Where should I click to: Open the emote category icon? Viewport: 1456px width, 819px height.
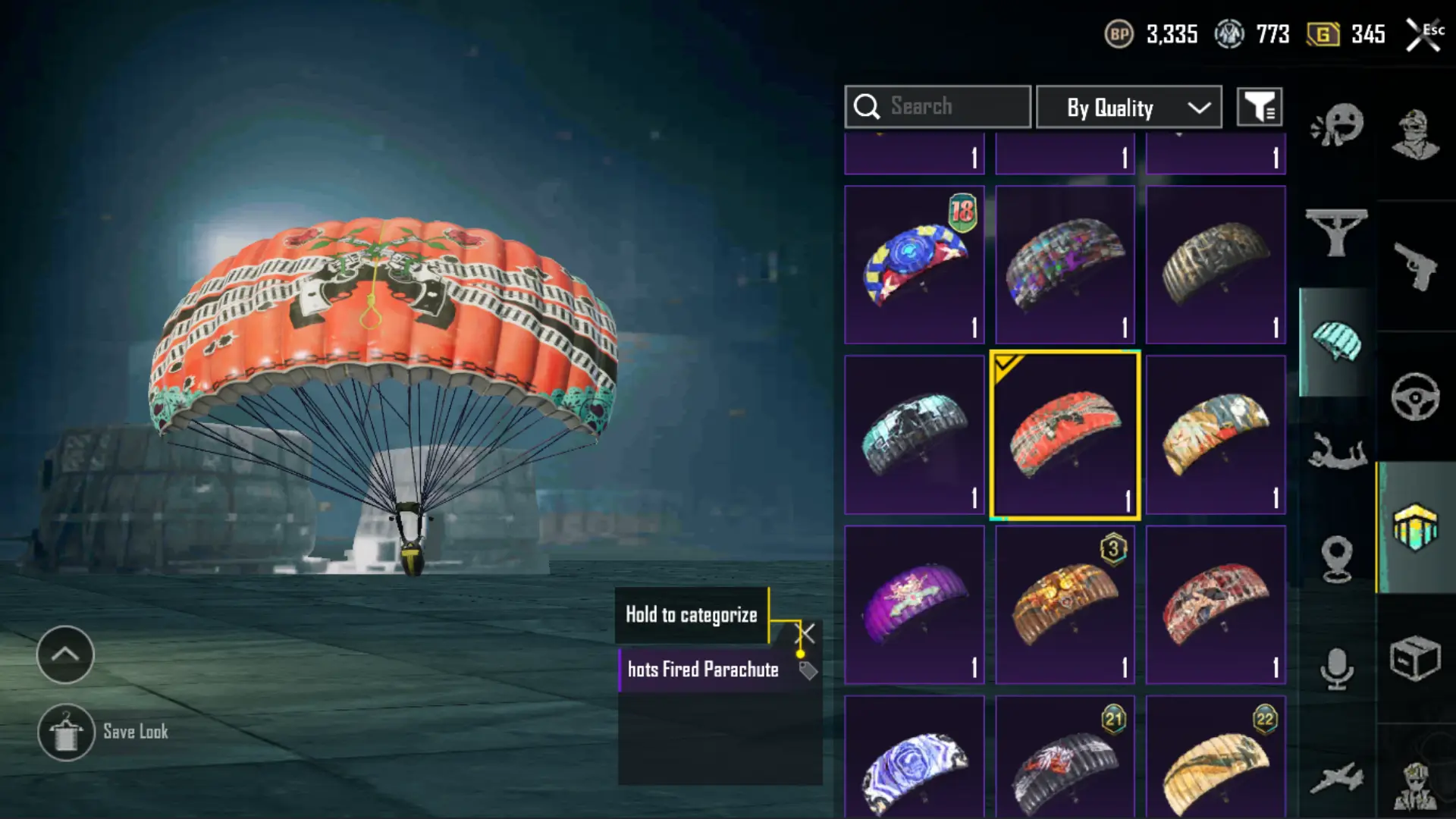pyautogui.click(x=1337, y=124)
